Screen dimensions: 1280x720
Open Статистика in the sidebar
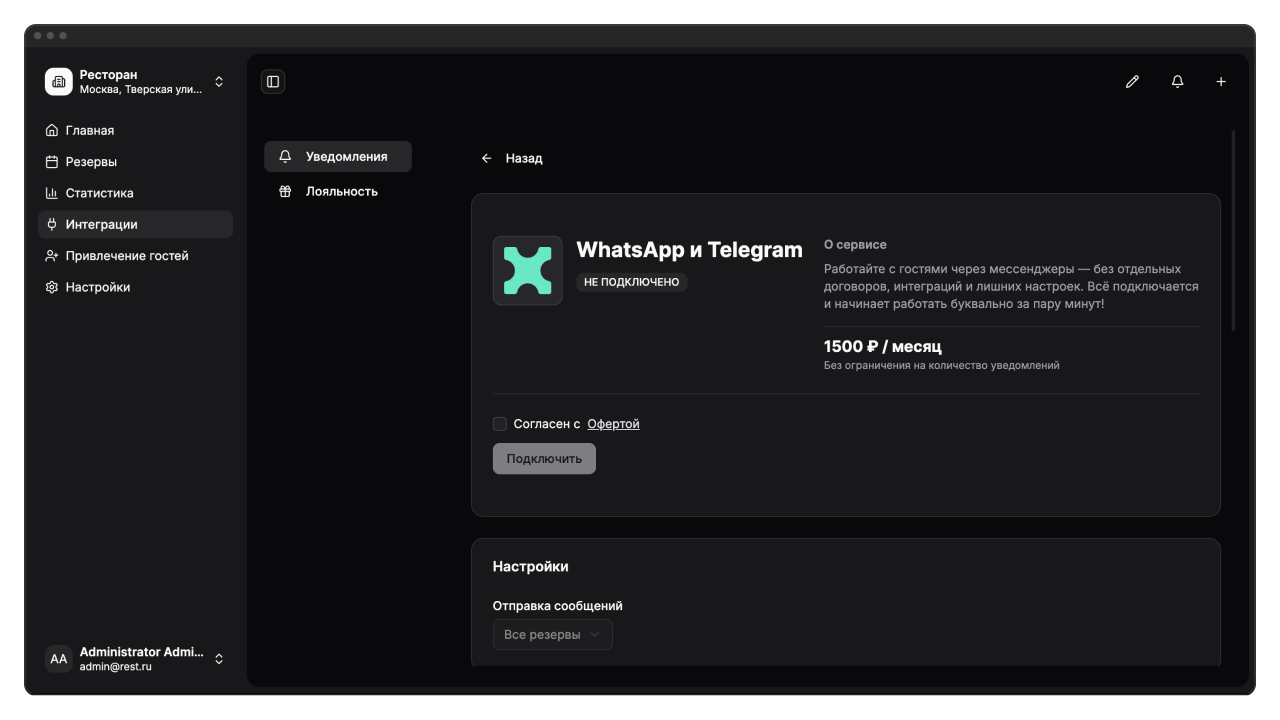tap(99, 193)
